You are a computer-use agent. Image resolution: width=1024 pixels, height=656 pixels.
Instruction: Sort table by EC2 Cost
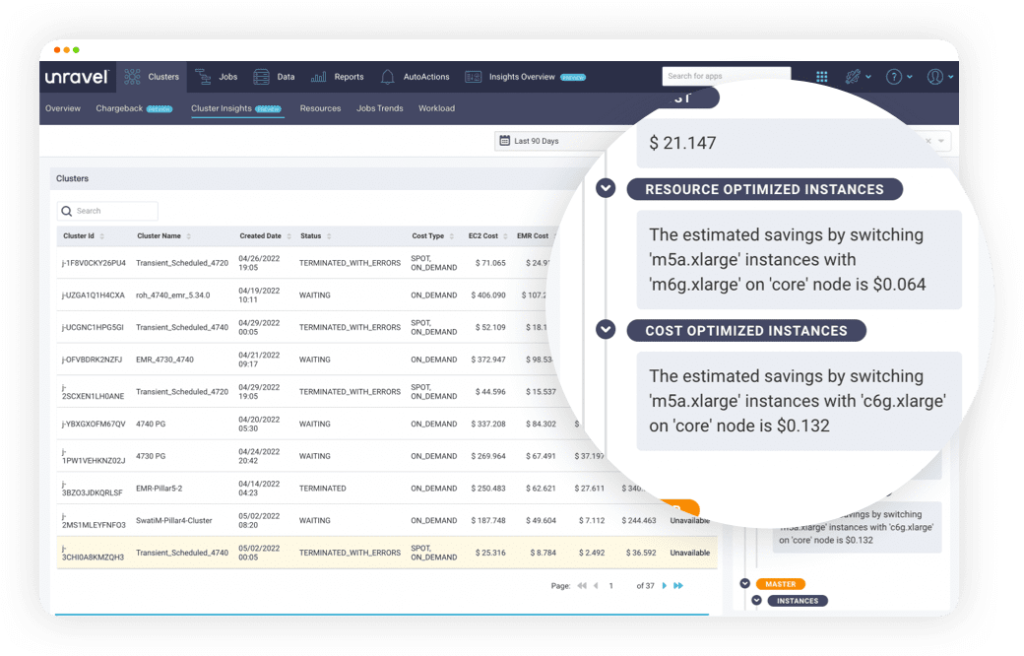pos(487,236)
